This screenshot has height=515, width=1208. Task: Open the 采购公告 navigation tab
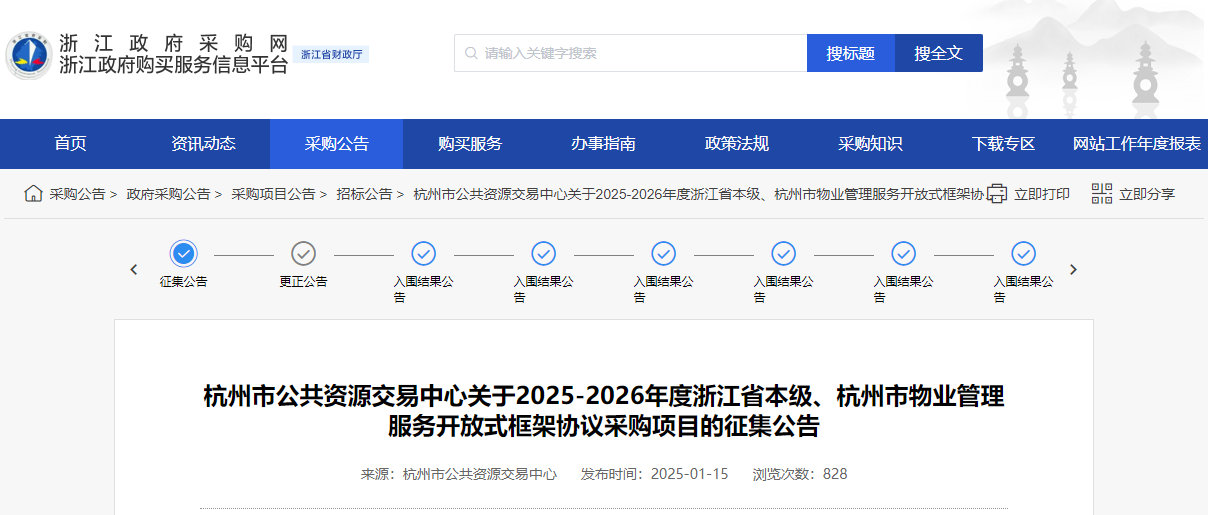[x=336, y=144]
